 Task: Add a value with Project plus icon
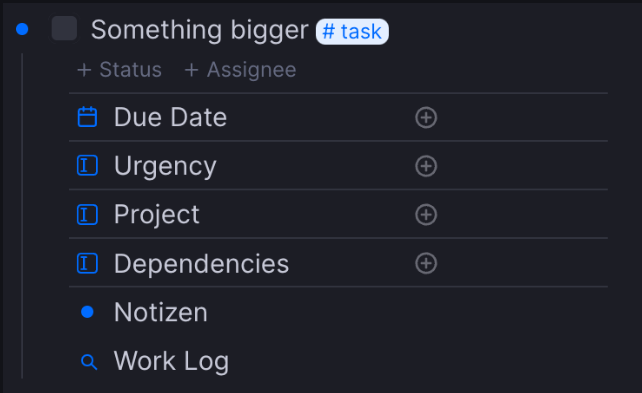(x=426, y=215)
